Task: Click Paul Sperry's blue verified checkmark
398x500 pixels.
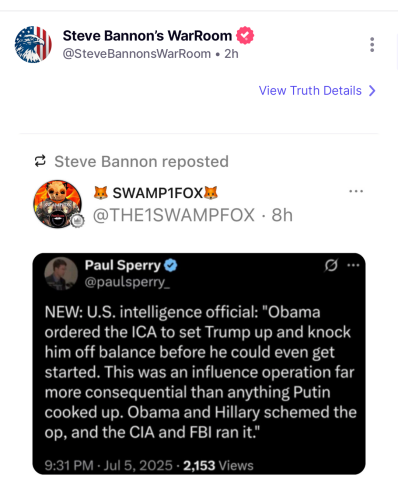Action: coord(171,266)
